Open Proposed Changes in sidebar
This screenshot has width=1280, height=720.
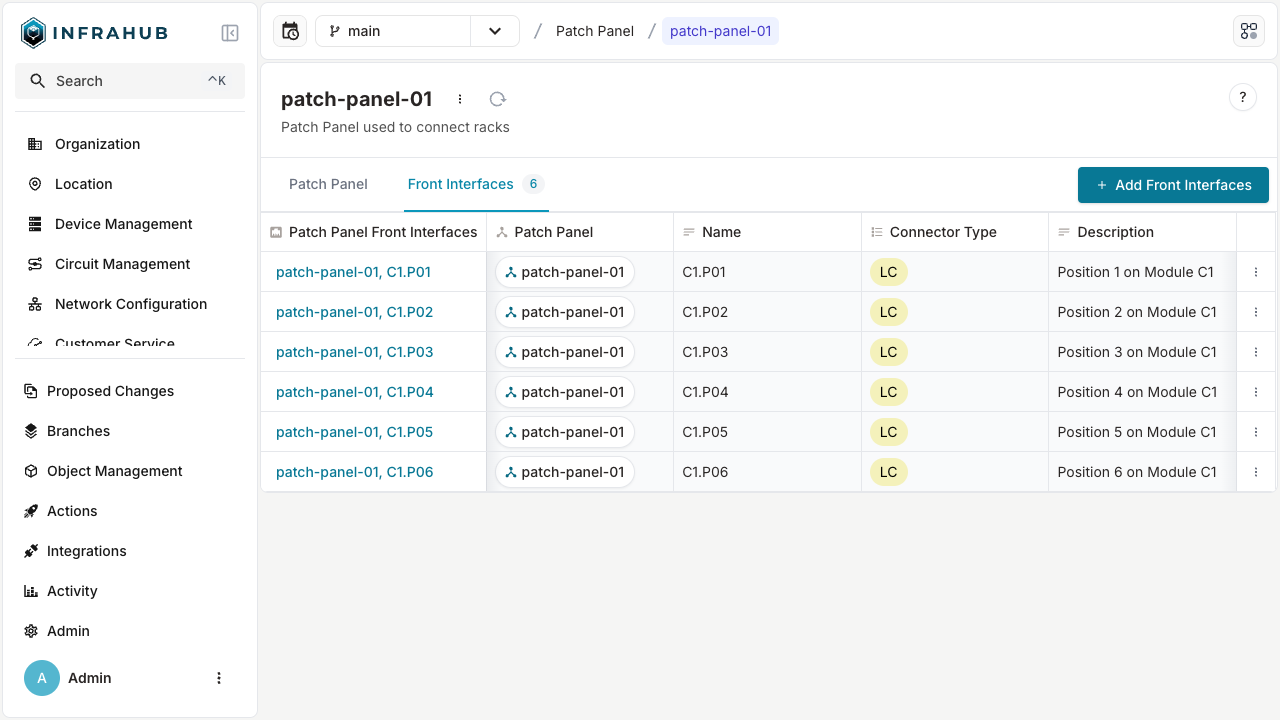pyautogui.click(x=110, y=391)
